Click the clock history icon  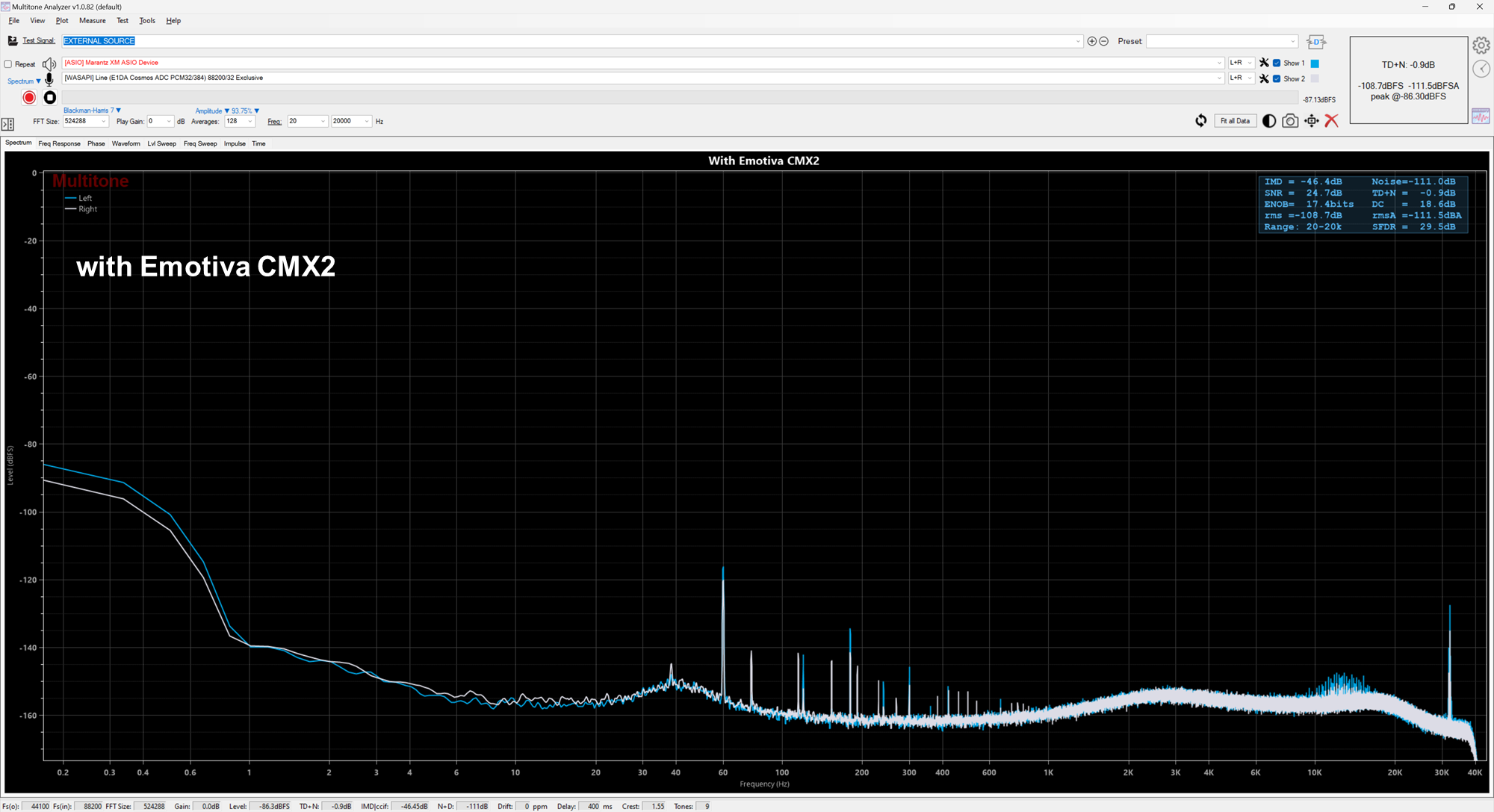pos(1481,69)
